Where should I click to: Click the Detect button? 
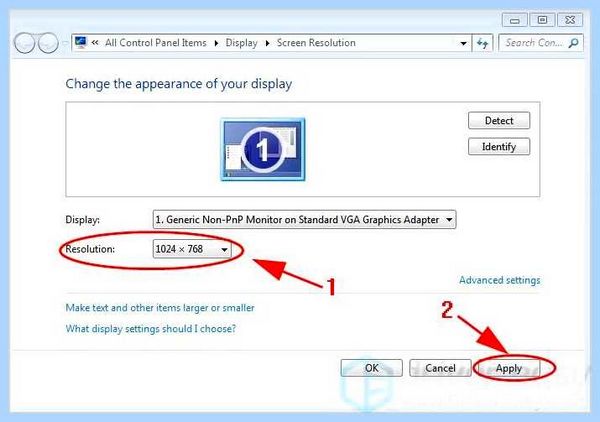point(499,121)
